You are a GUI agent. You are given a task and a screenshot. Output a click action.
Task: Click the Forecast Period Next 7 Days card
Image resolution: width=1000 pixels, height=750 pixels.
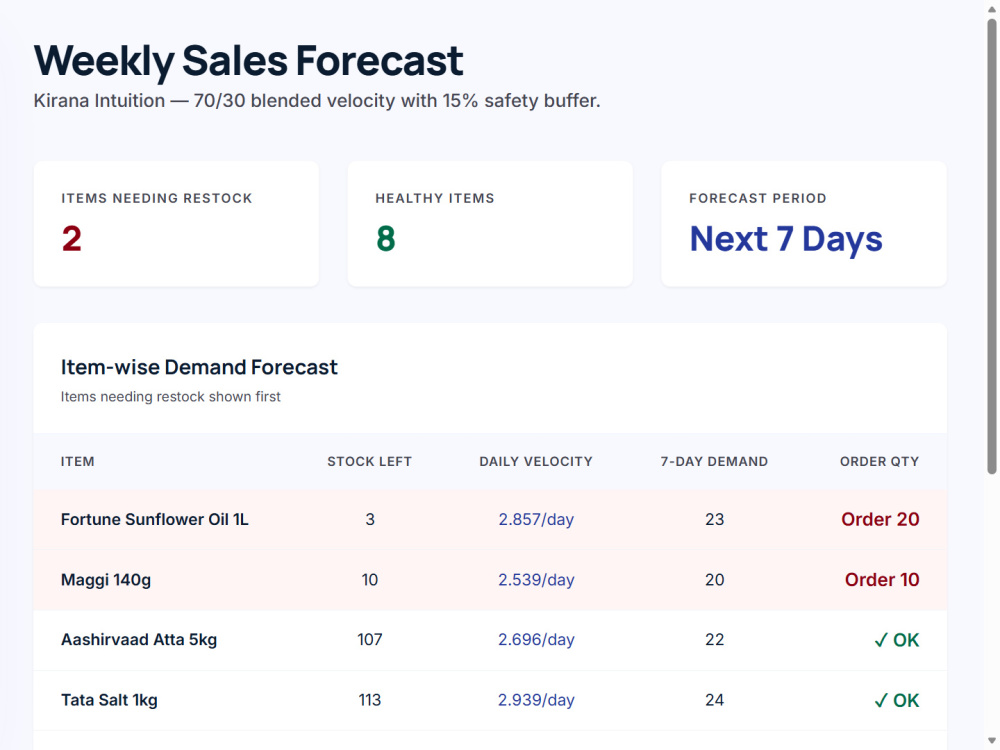point(804,224)
